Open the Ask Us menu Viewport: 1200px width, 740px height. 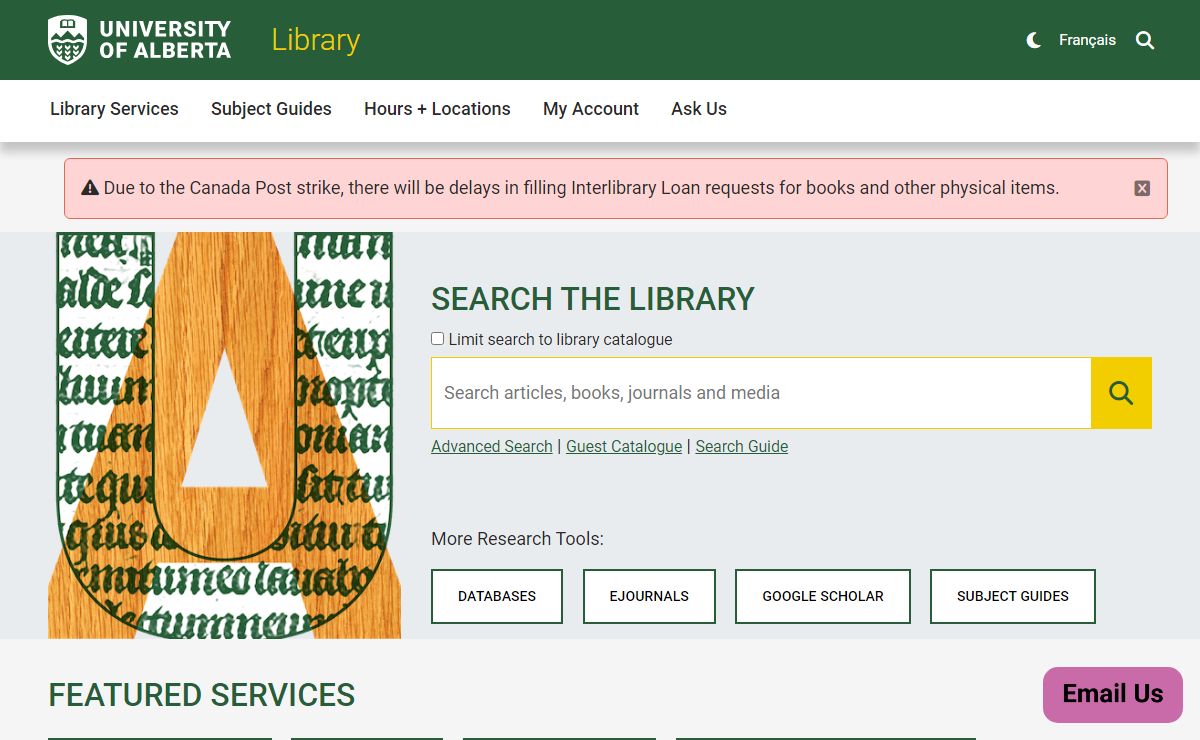[699, 109]
